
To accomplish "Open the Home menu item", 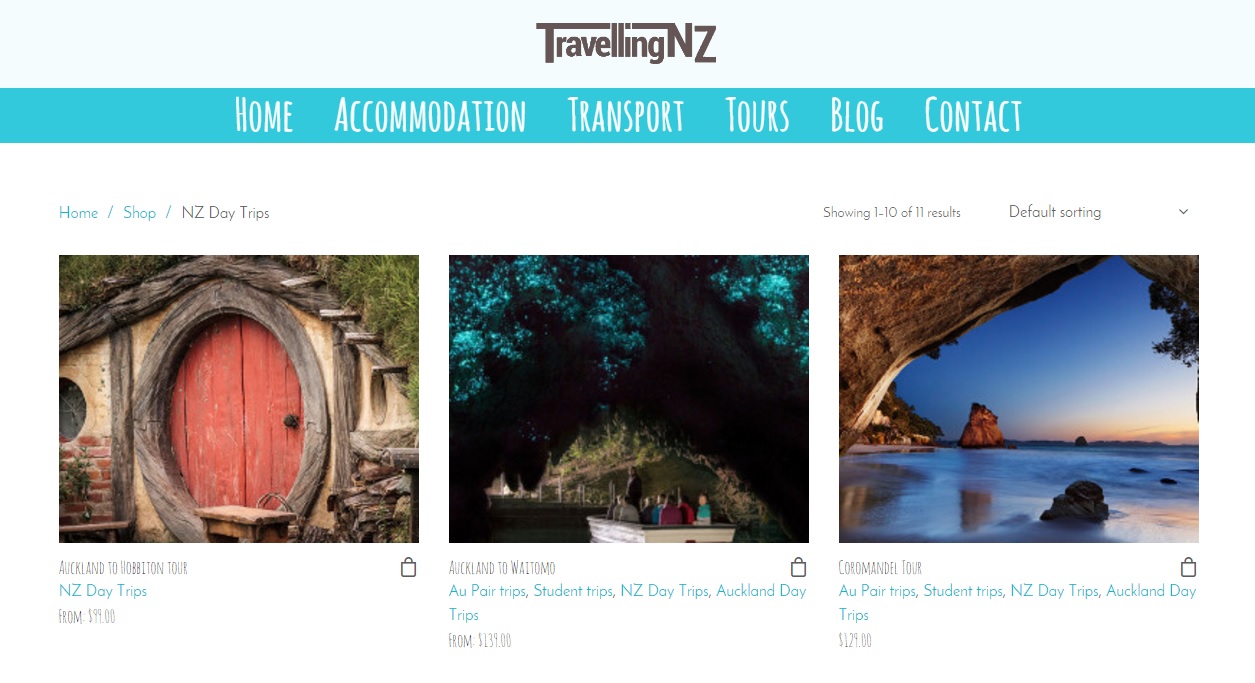I will point(264,115).
